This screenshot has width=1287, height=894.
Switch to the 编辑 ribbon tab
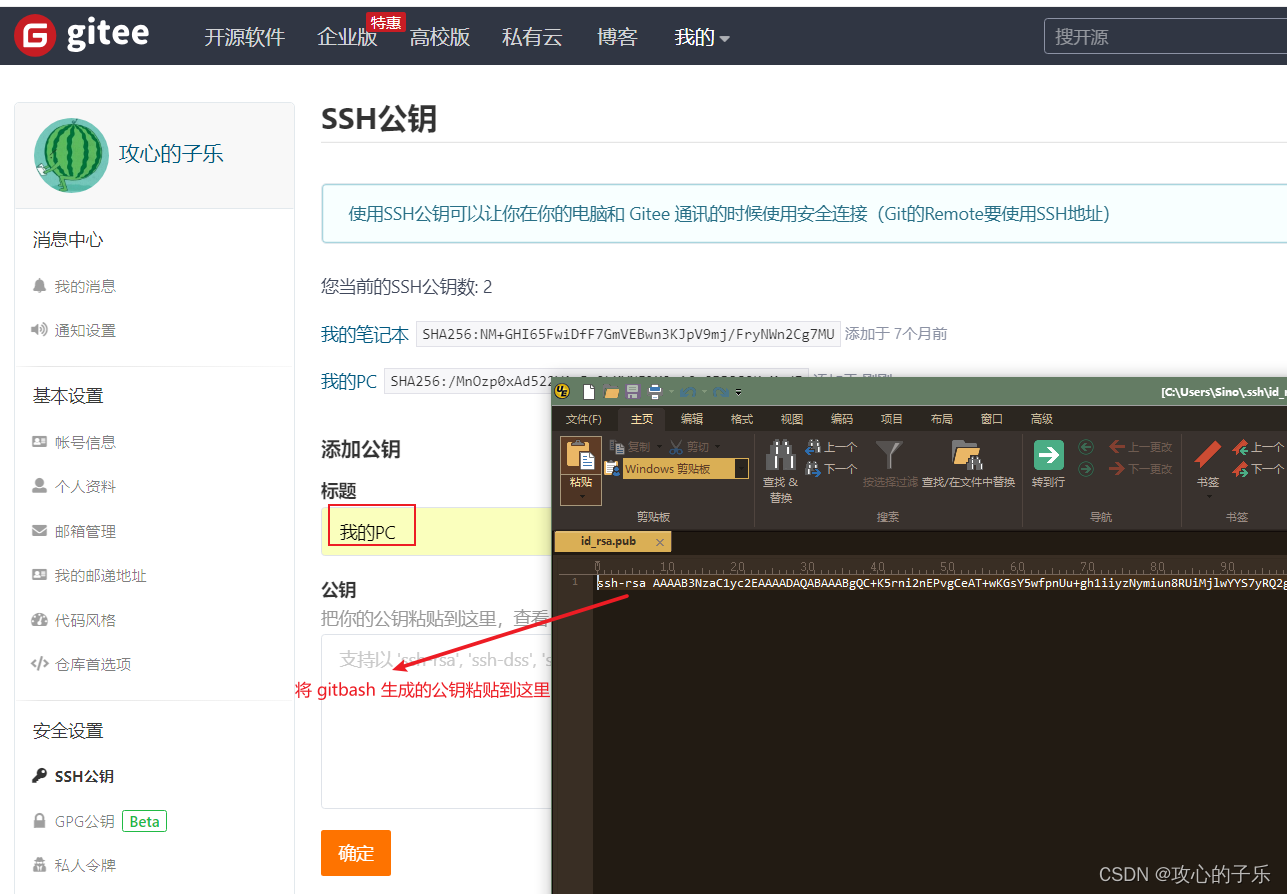[x=692, y=419]
